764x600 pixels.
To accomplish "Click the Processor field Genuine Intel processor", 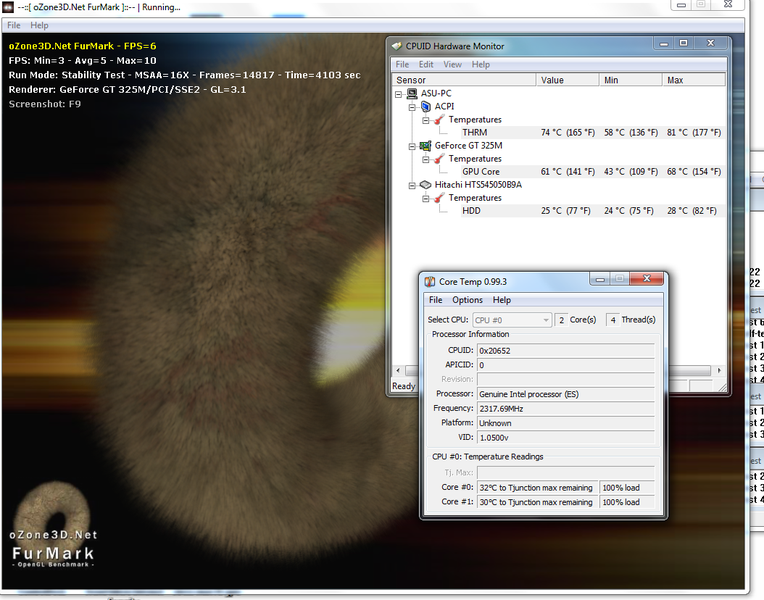I will click(566, 394).
